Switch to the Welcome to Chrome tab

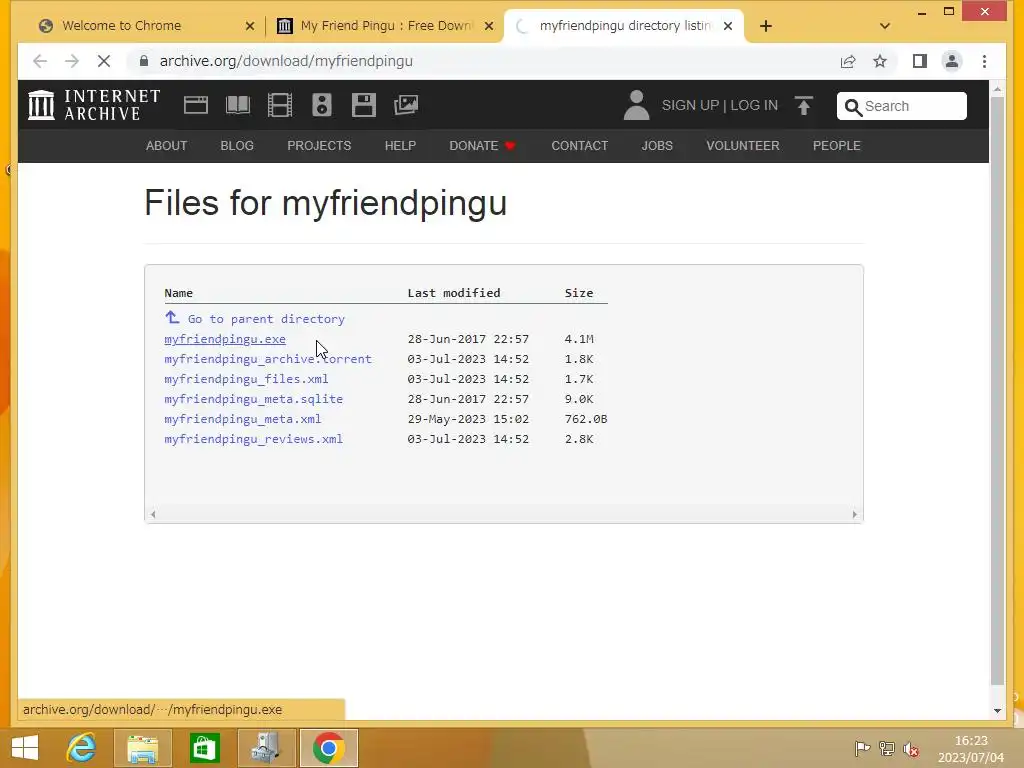pyautogui.click(x=146, y=26)
